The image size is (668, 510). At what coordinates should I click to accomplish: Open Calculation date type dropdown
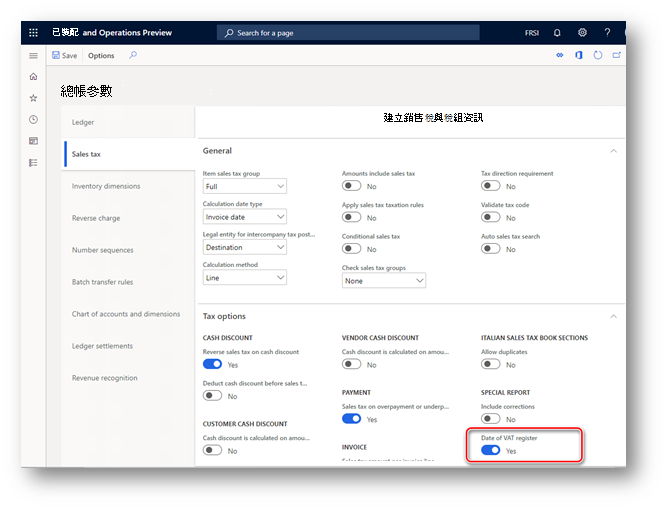[x=245, y=217]
